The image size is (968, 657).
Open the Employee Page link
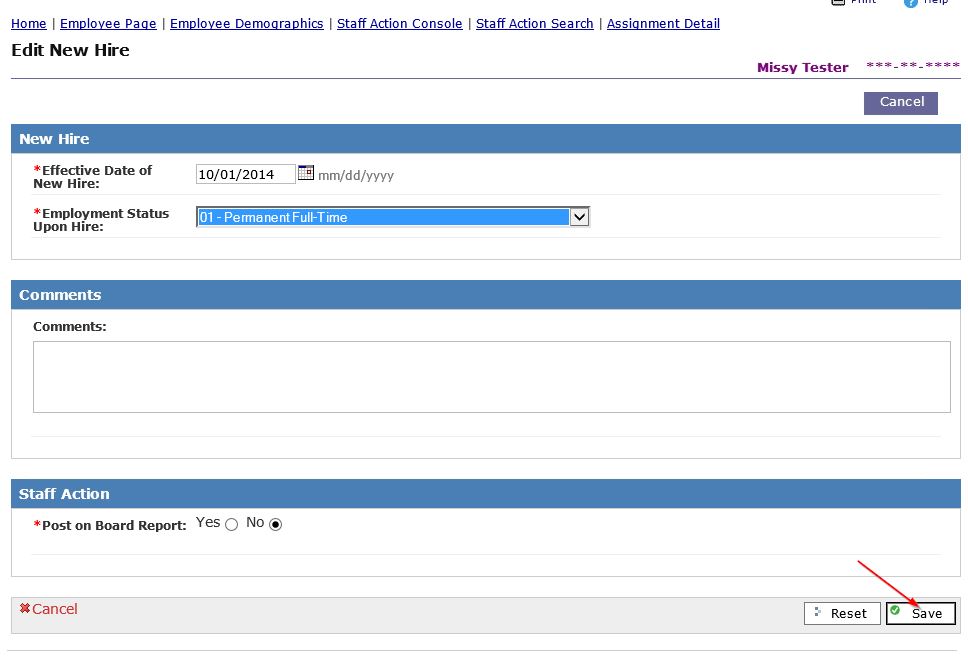coord(108,24)
